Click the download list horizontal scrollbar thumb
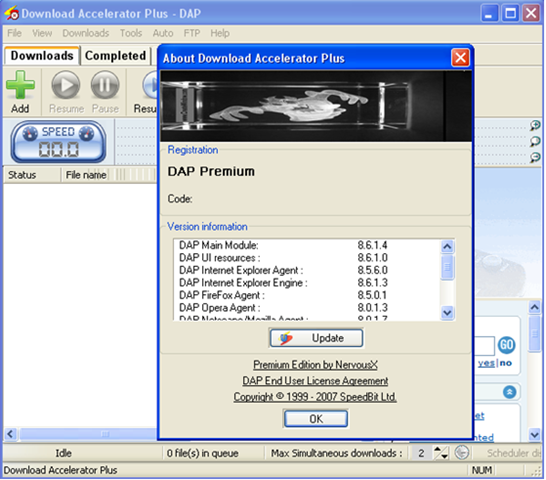546x480 pixels. [88, 434]
